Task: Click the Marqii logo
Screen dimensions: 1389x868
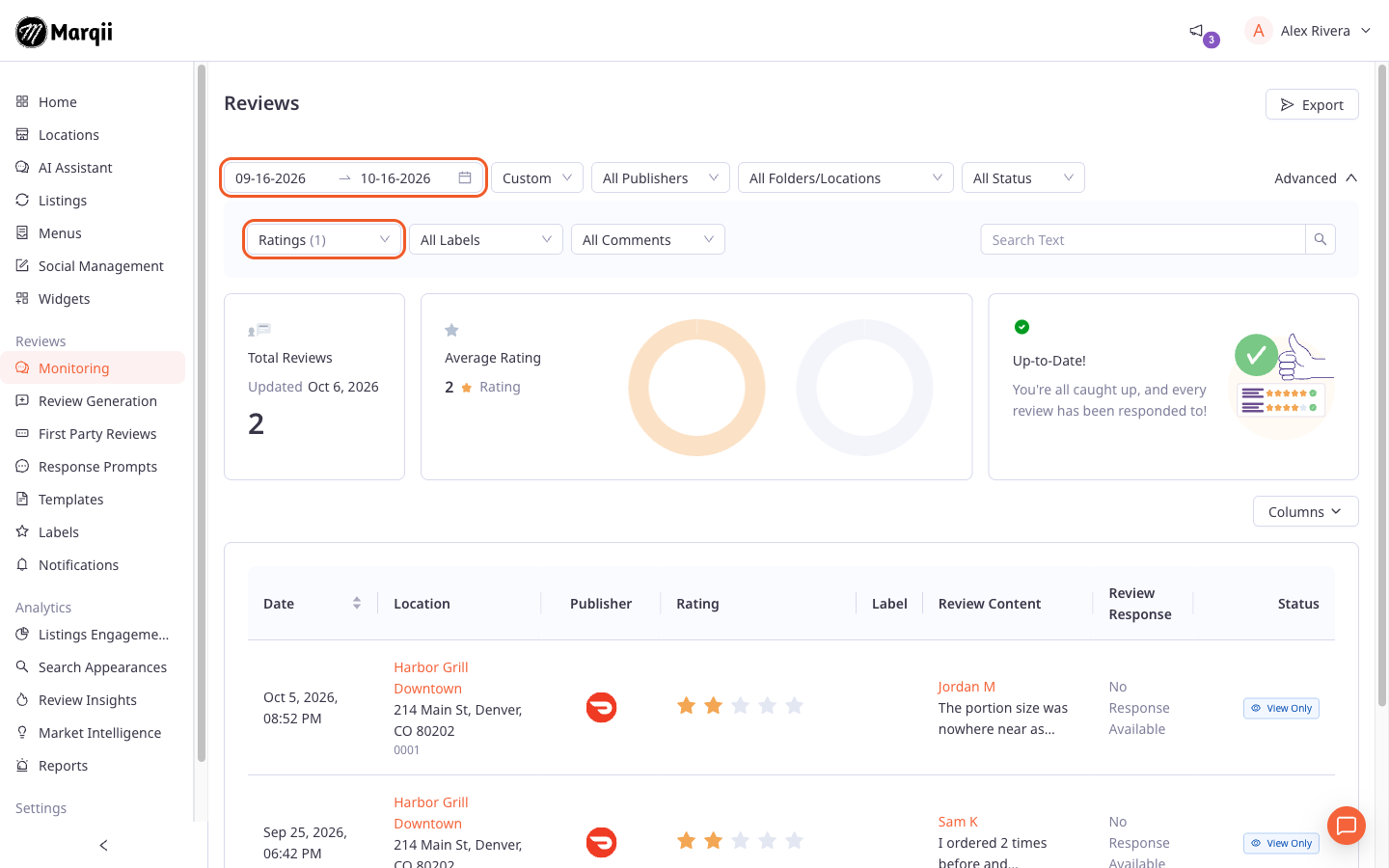Action: click(x=65, y=32)
